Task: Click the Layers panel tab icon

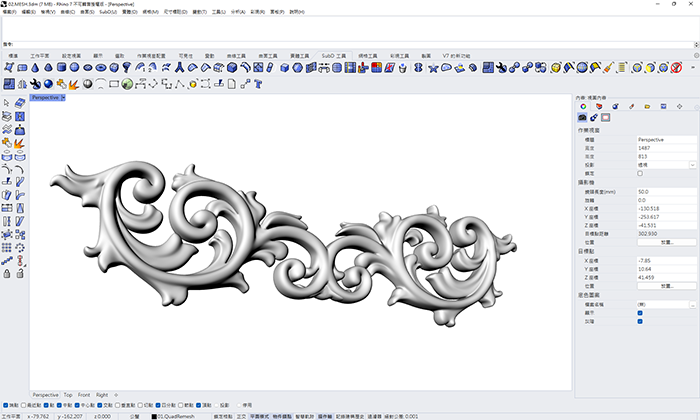Action: 599,105
